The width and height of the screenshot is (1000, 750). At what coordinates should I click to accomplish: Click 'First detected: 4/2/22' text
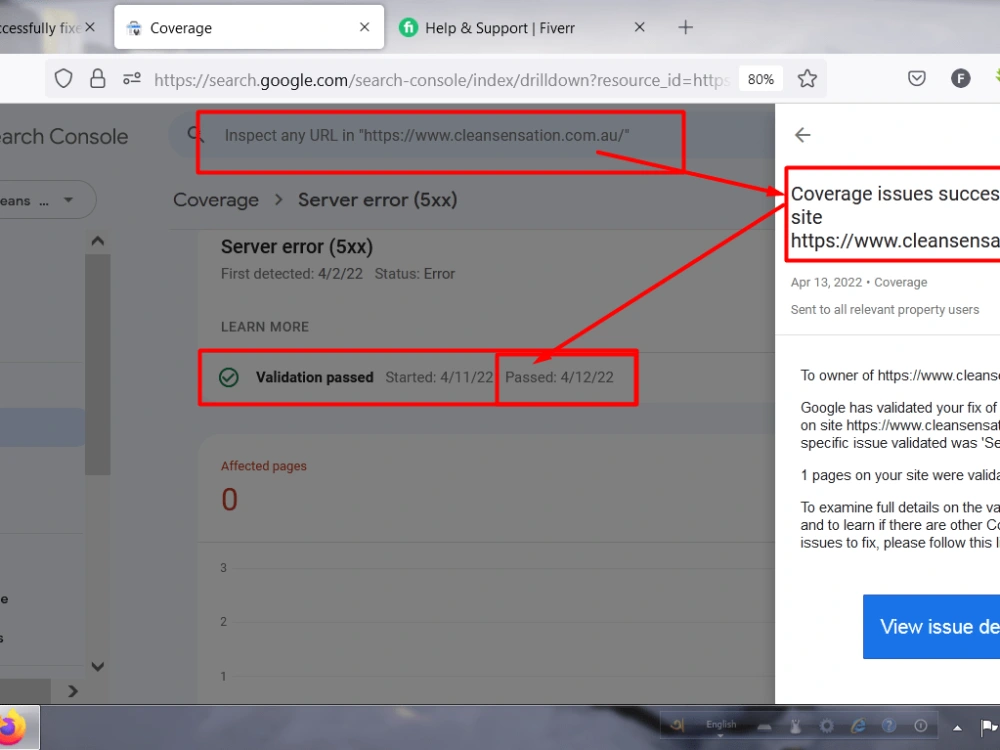click(291, 274)
